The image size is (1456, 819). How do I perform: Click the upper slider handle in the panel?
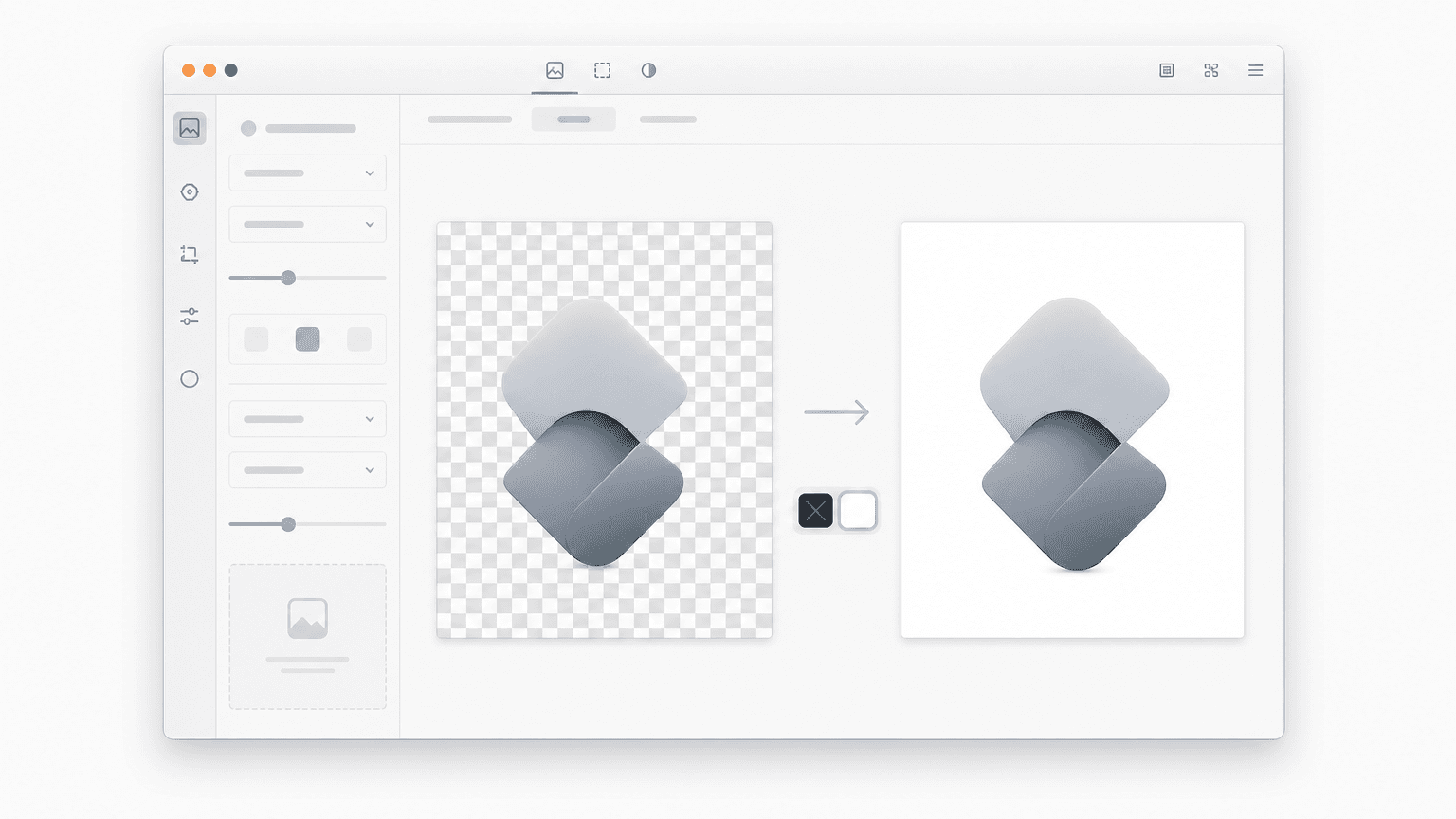(x=288, y=278)
